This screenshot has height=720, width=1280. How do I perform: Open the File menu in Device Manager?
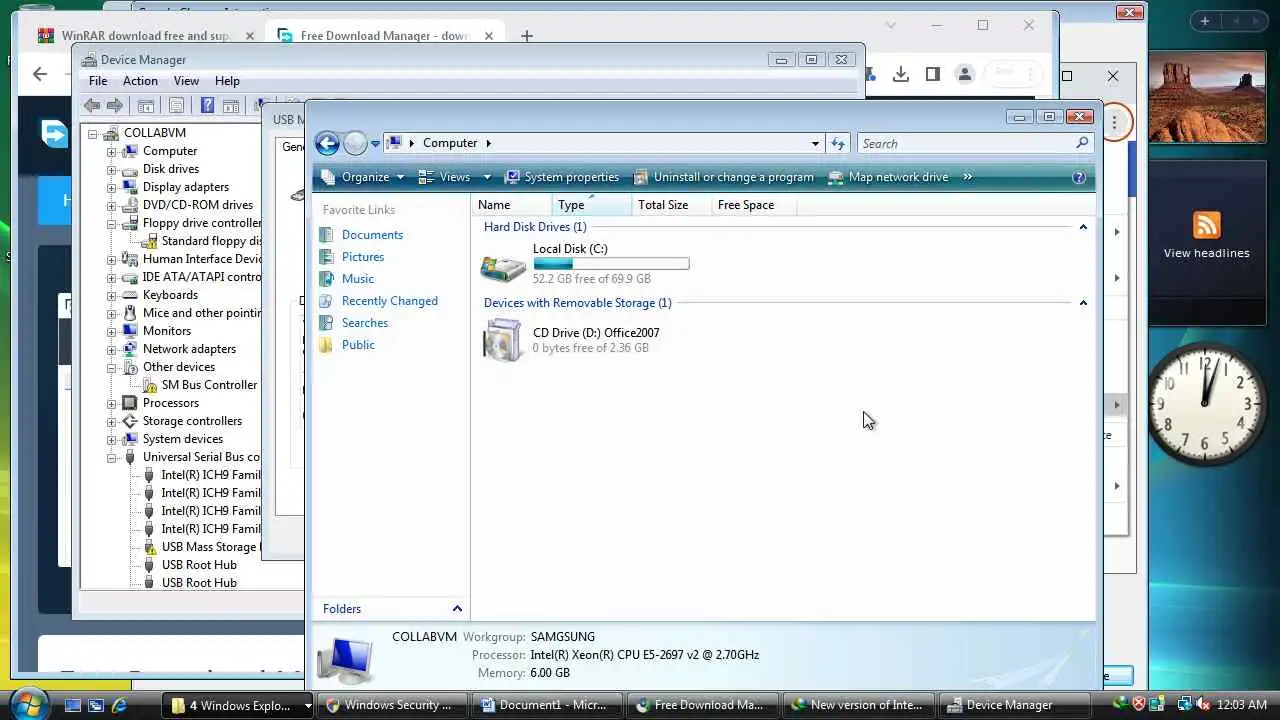[x=98, y=81]
